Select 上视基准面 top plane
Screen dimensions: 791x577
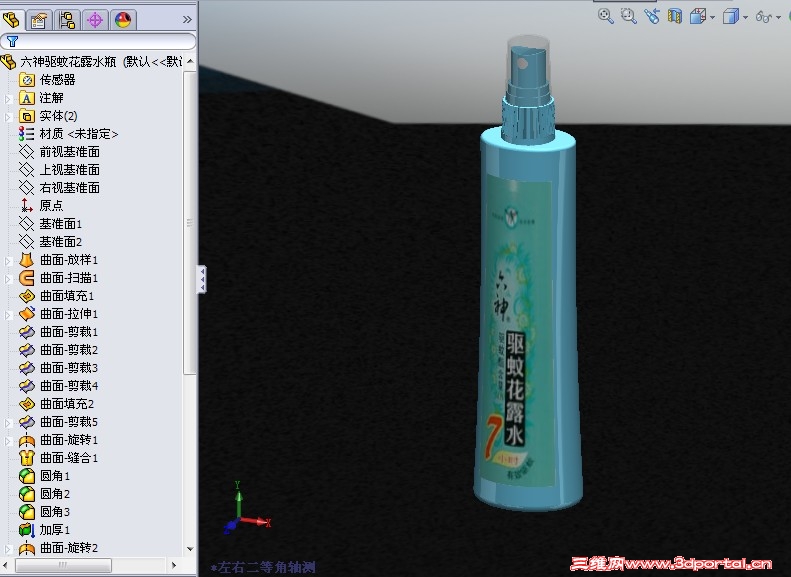pyautogui.click(x=69, y=170)
